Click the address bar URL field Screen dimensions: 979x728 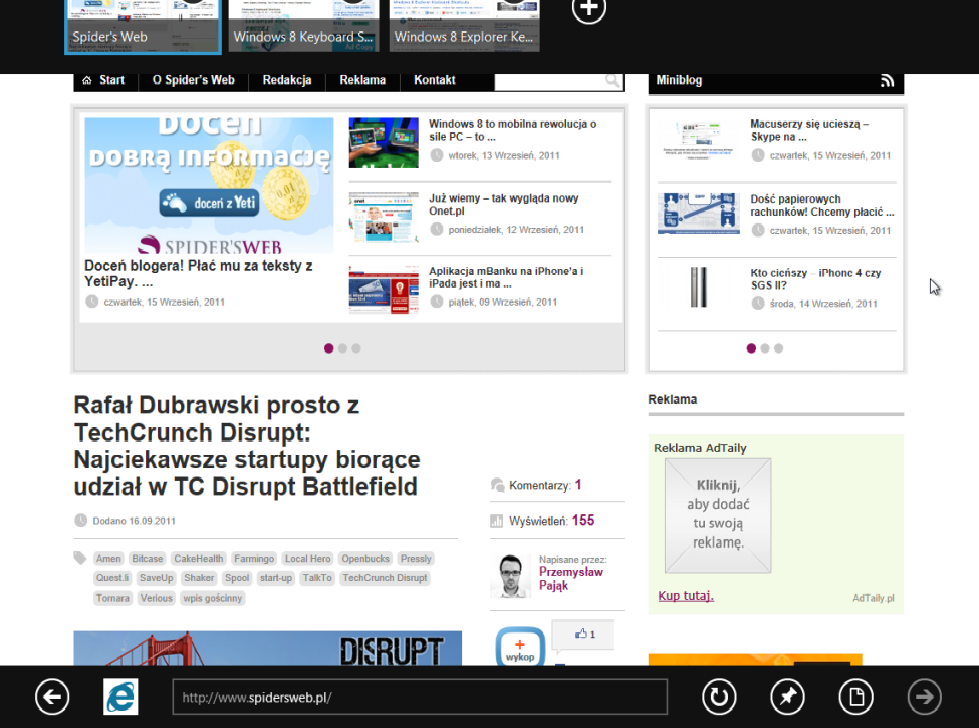point(420,697)
